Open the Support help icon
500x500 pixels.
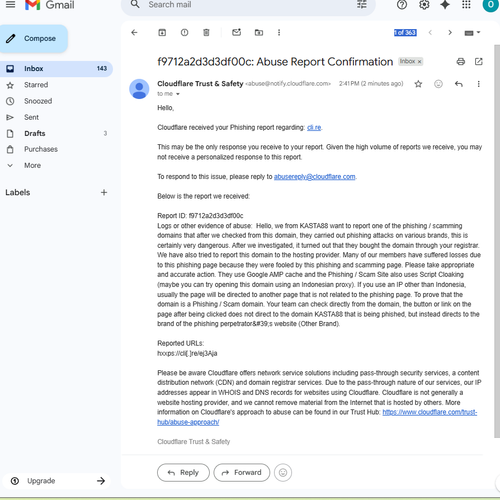(x=402, y=5)
